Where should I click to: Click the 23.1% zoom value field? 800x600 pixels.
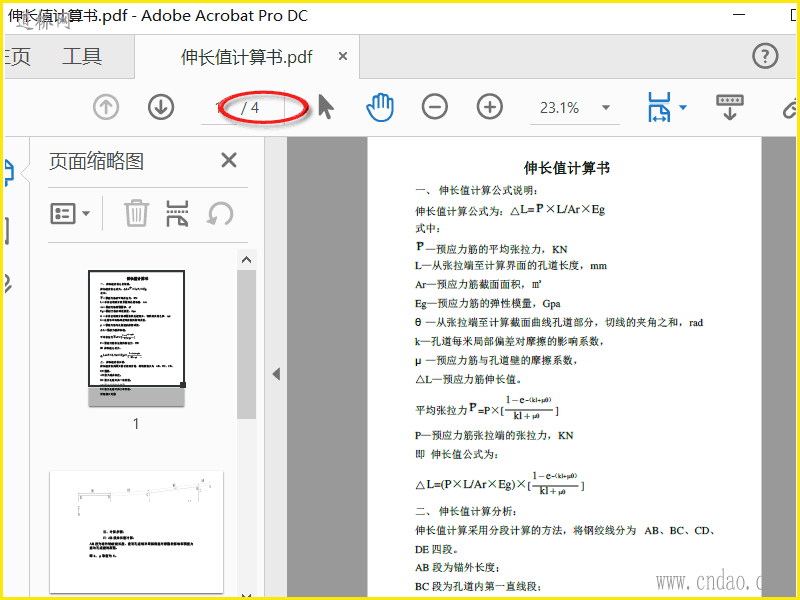click(560, 108)
